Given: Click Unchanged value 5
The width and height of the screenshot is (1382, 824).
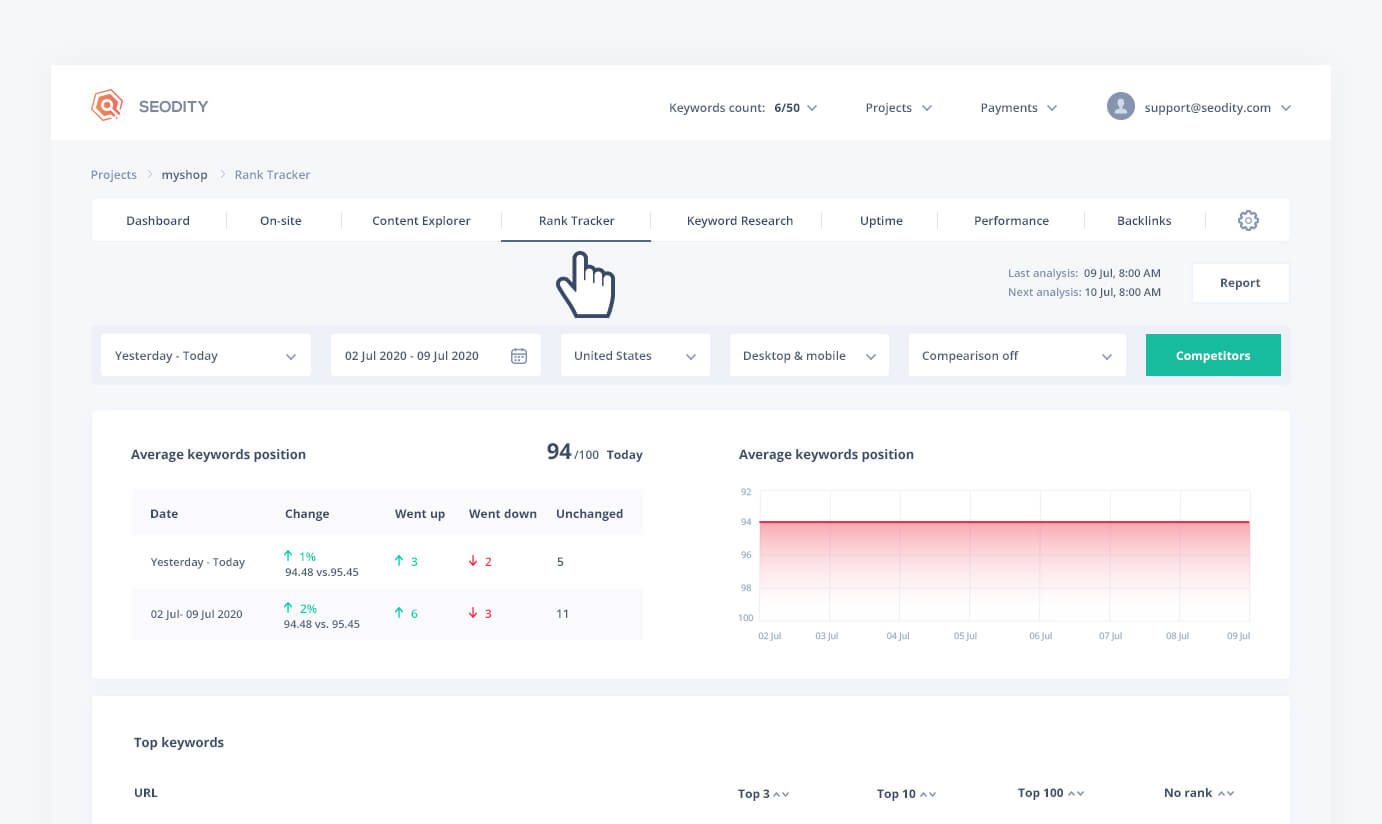Looking at the screenshot, I should tap(560, 562).
